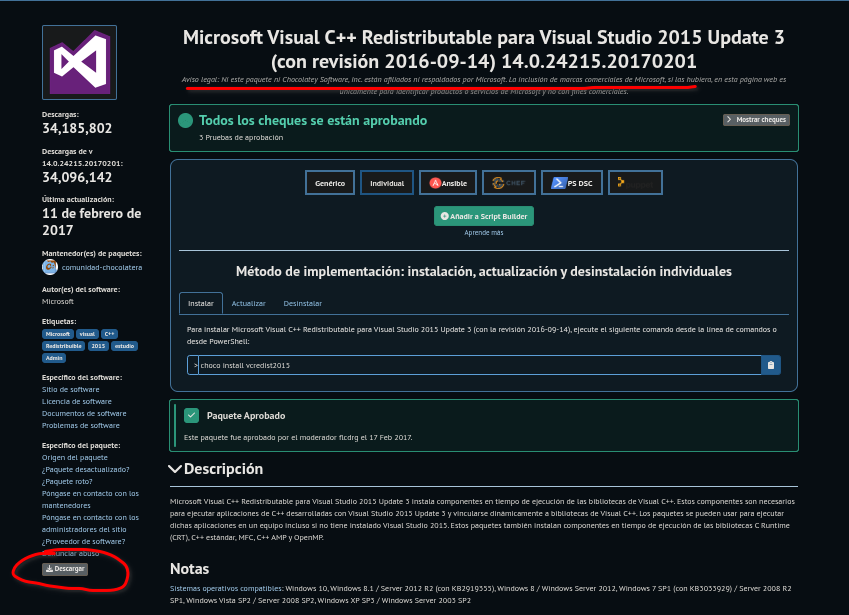The width and height of the screenshot is (849, 615).
Task: Open the Desinstalar tab
Action: coord(302,303)
